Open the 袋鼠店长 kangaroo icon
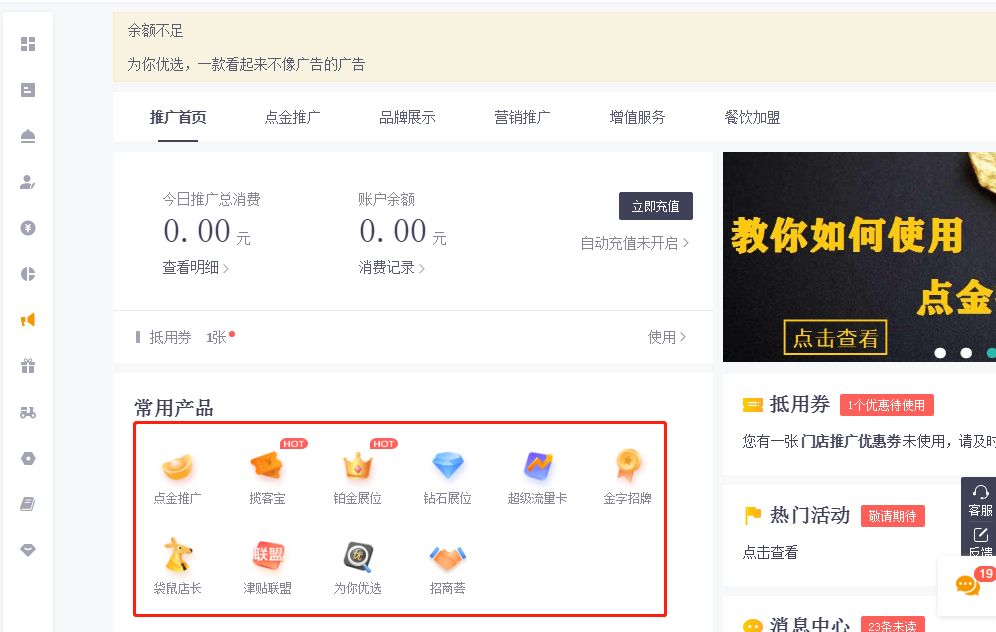 [177, 555]
